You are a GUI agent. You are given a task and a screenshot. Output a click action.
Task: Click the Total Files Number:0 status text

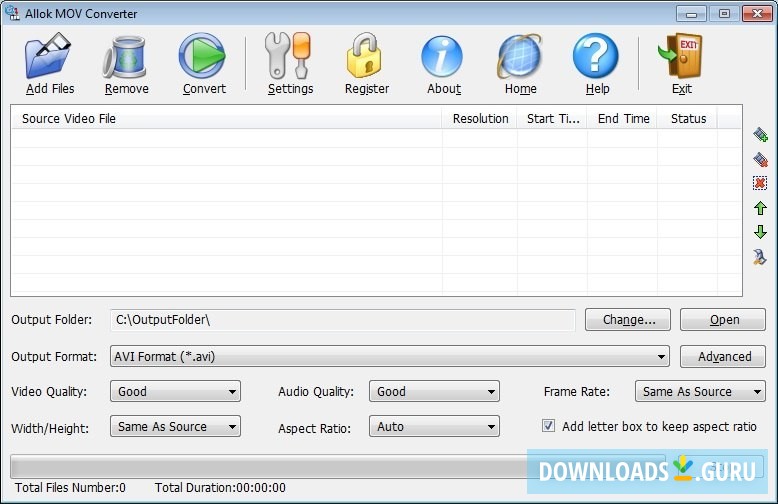tap(70, 488)
